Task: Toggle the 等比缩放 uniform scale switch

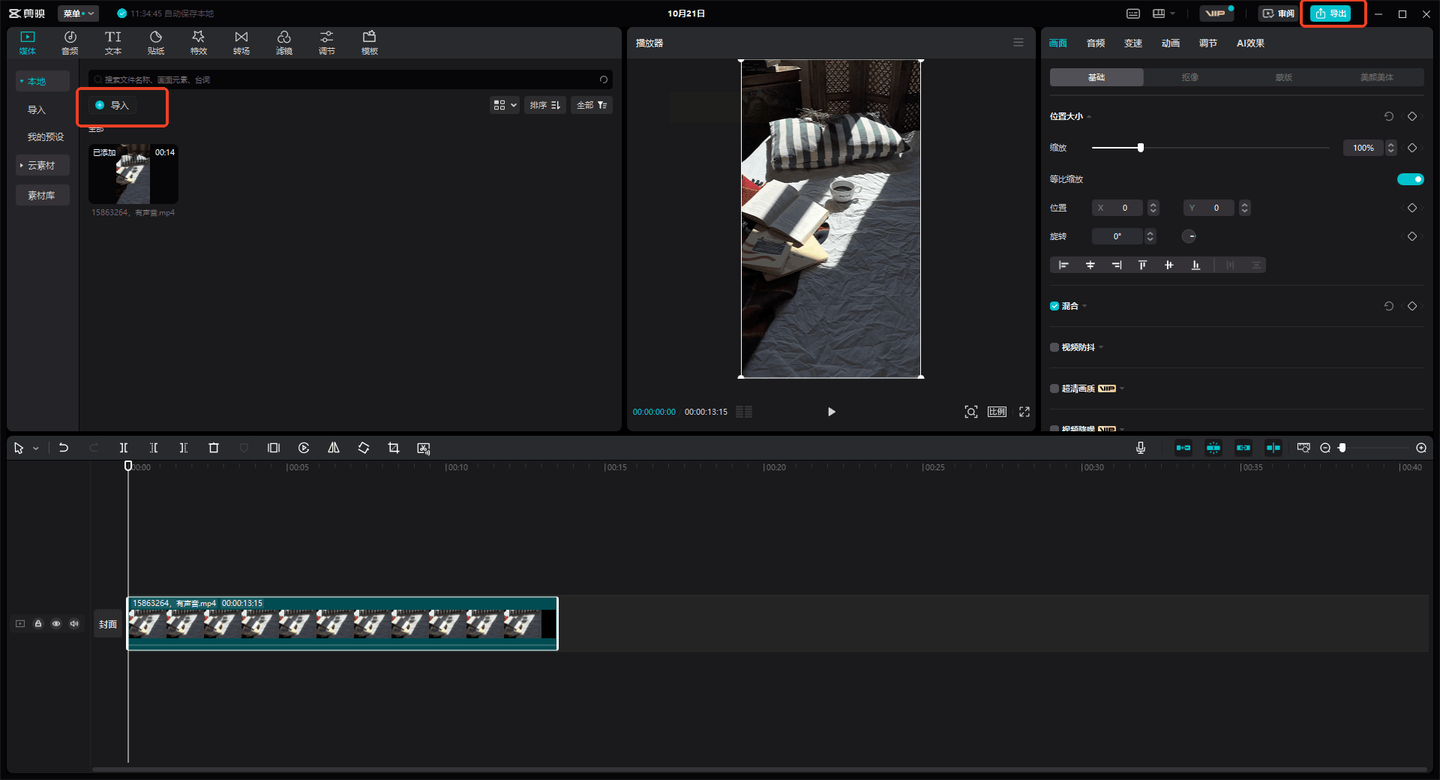Action: pos(1410,179)
